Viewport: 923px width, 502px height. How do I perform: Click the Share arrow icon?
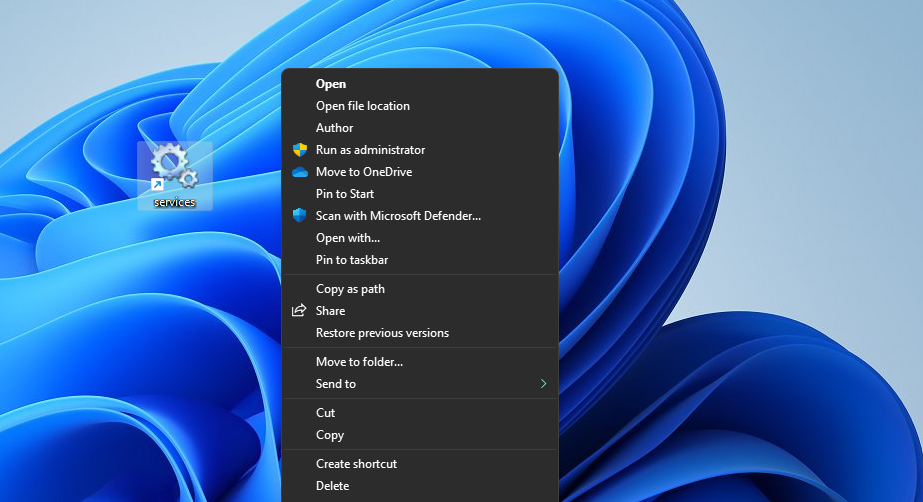tap(298, 311)
